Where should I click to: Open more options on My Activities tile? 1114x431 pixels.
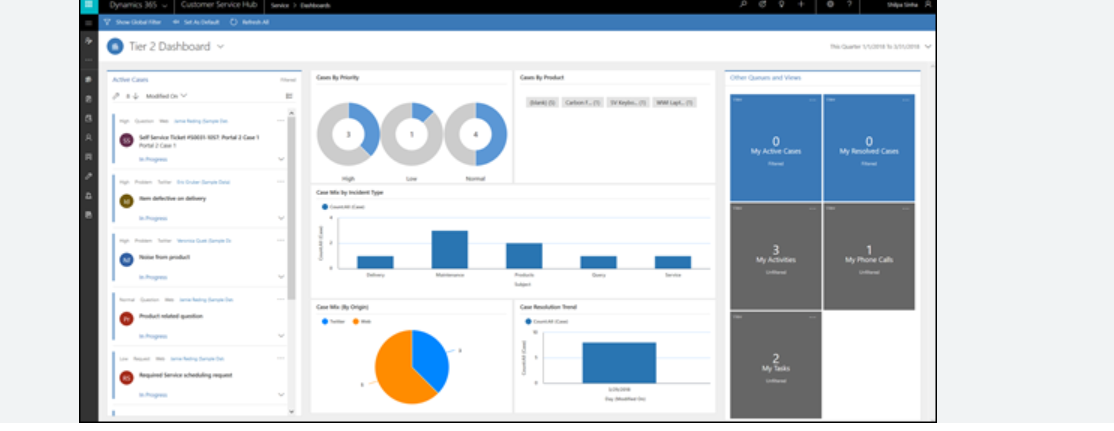point(813,209)
